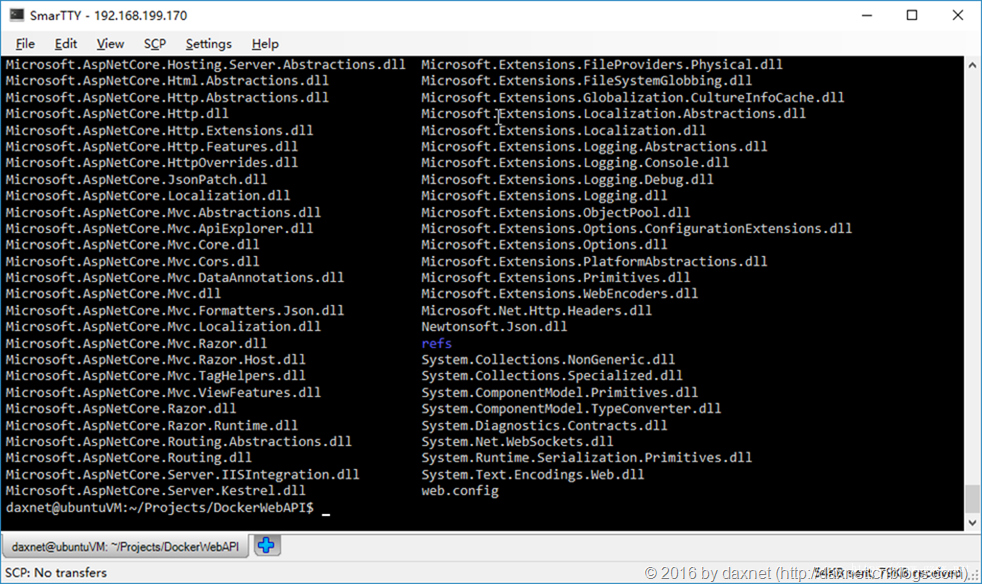Click the terminal scrollbar thumb
982x584 pixels.
(972, 498)
